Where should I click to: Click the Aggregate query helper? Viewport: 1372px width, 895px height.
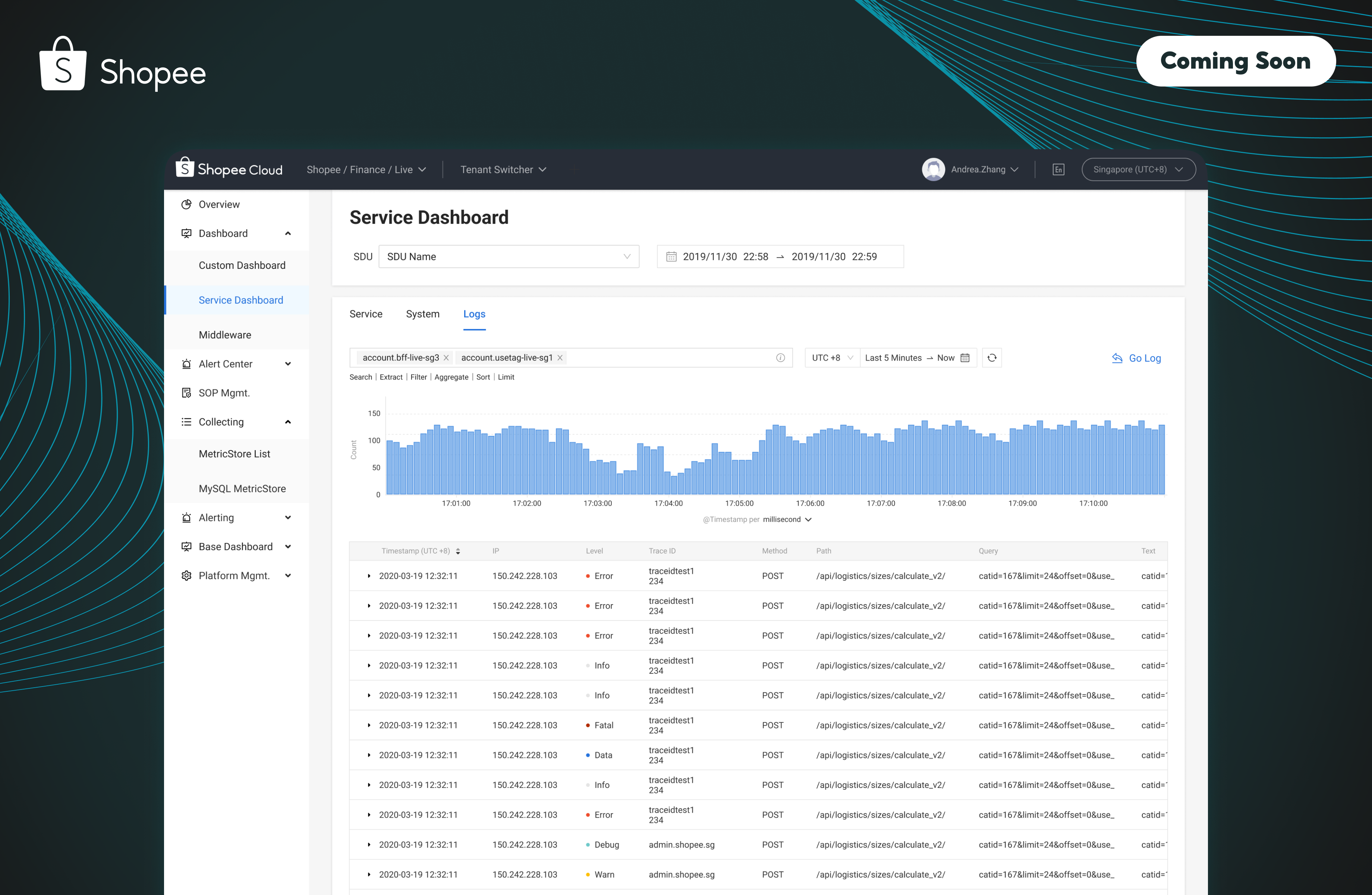[451, 377]
